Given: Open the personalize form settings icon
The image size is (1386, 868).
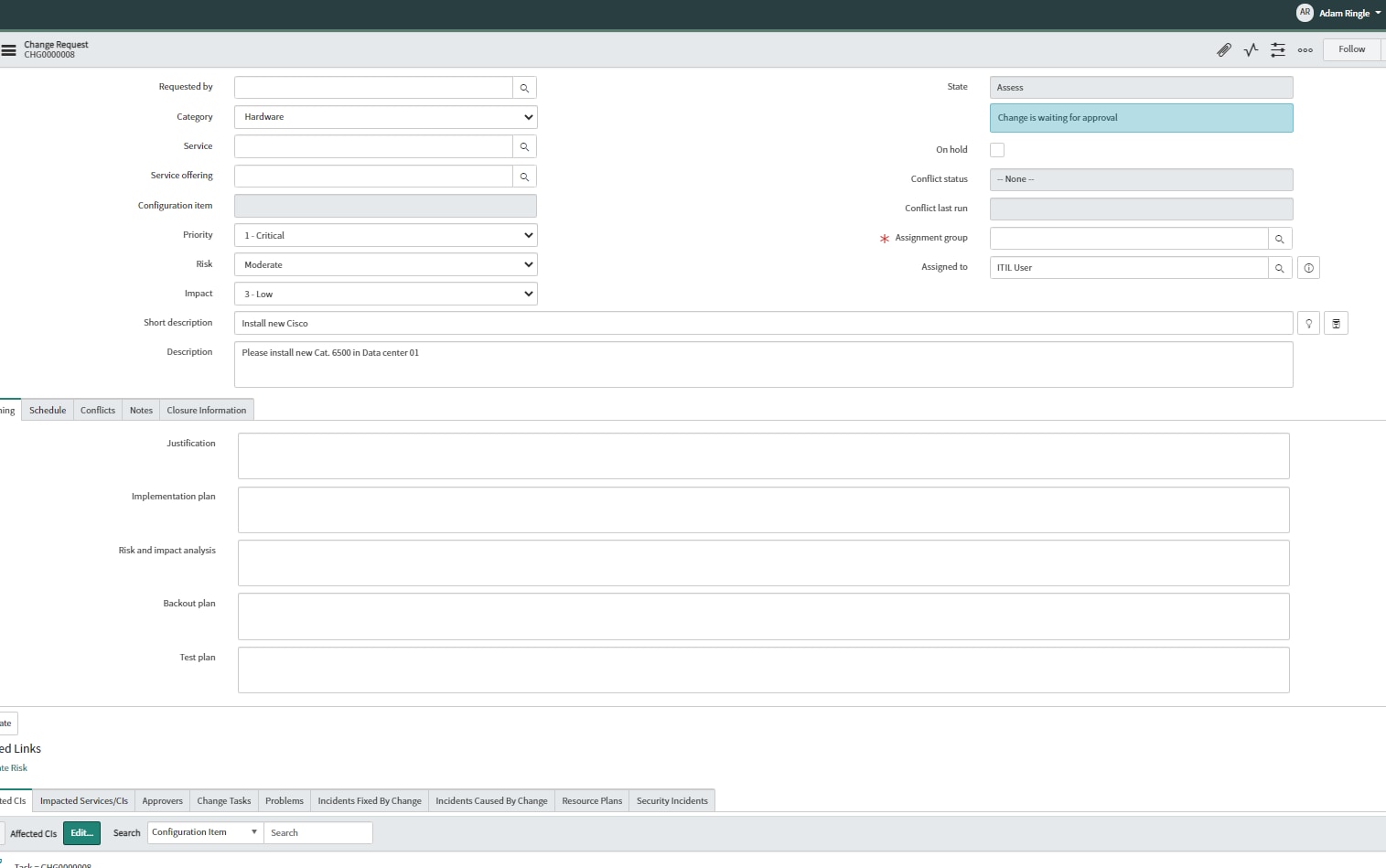Looking at the screenshot, I should click(1278, 49).
